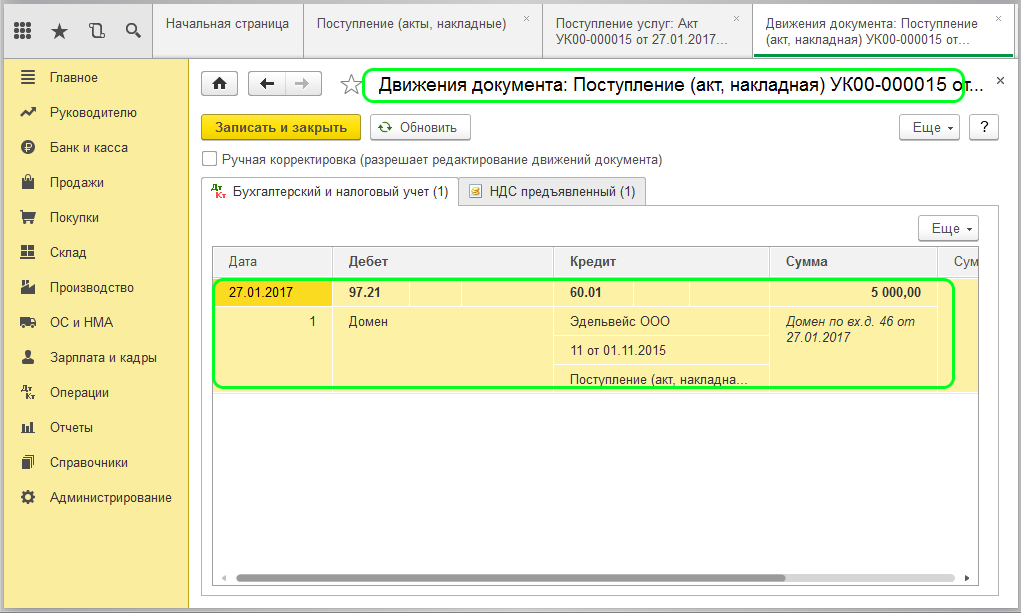The image size is (1021, 613).
Task: Click the Записать и закрыть button
Action: click(281, 127)
